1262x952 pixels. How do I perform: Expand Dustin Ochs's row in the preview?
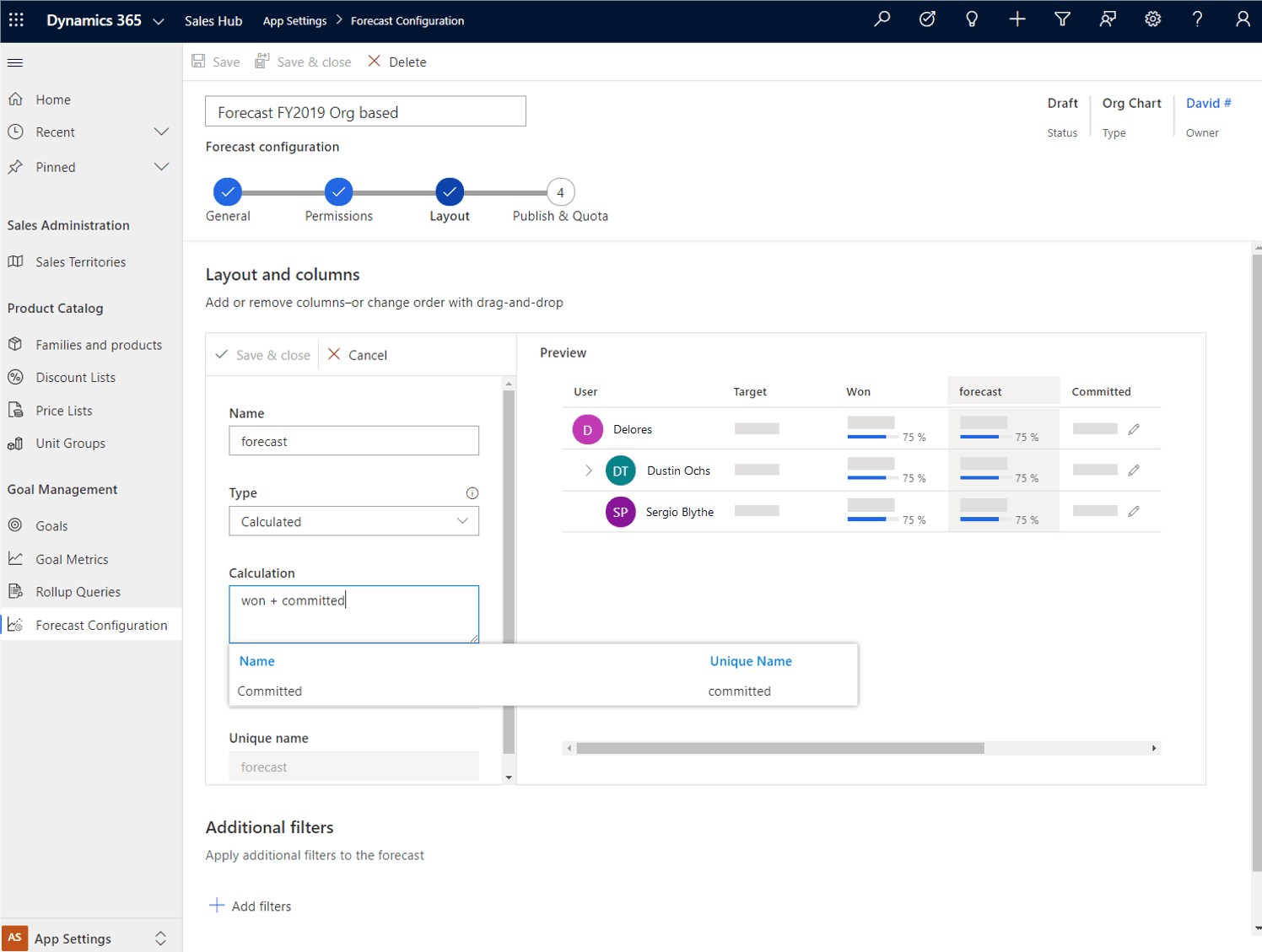click(588, 471)
